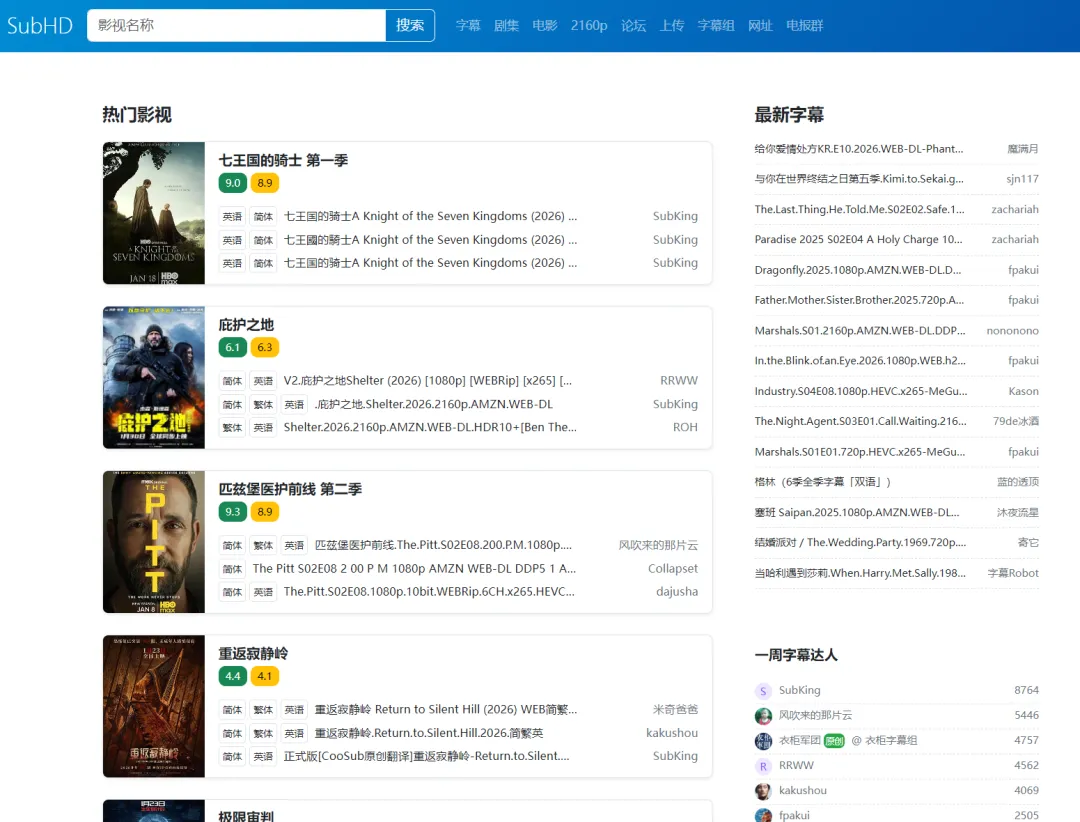Open Industry.S04E08.1080p.HEVC latest subtitle

pos(860,391)
